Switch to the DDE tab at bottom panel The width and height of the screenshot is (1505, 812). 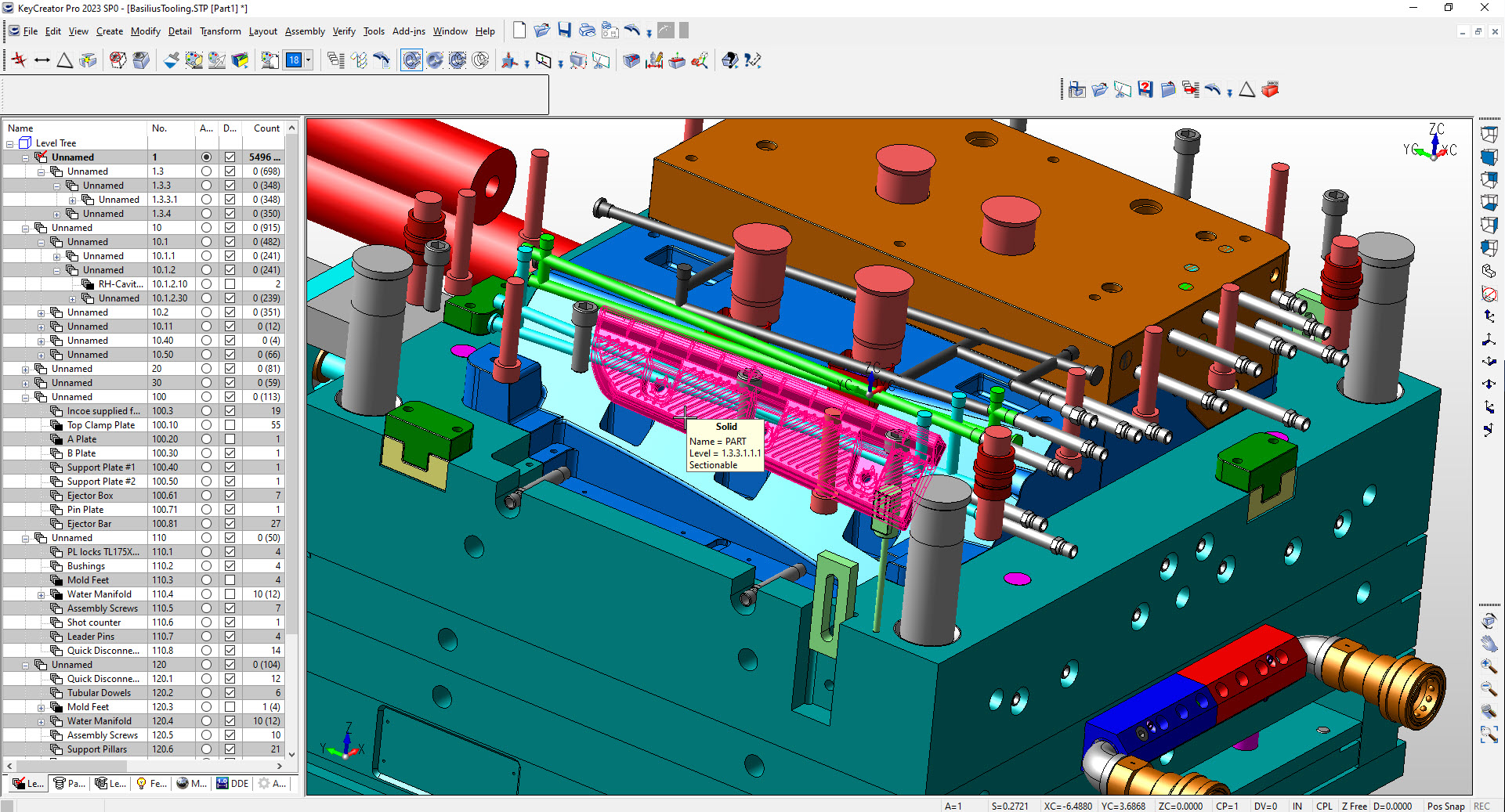[x=233, y=783]
